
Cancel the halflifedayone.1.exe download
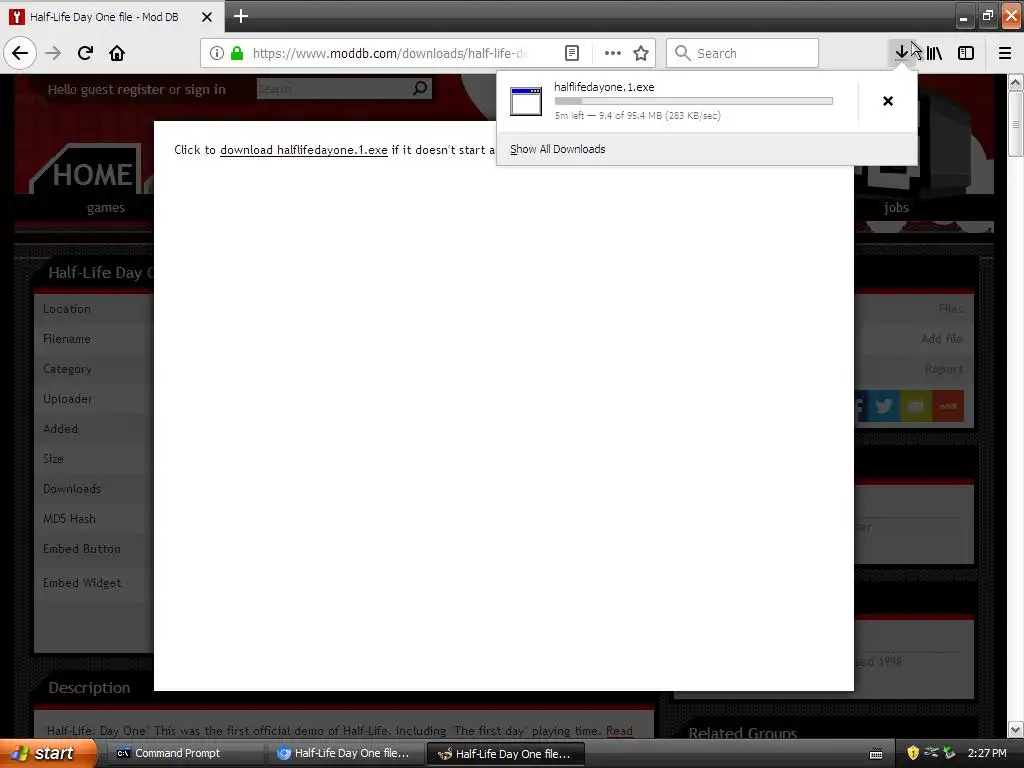tap(888, 101)
